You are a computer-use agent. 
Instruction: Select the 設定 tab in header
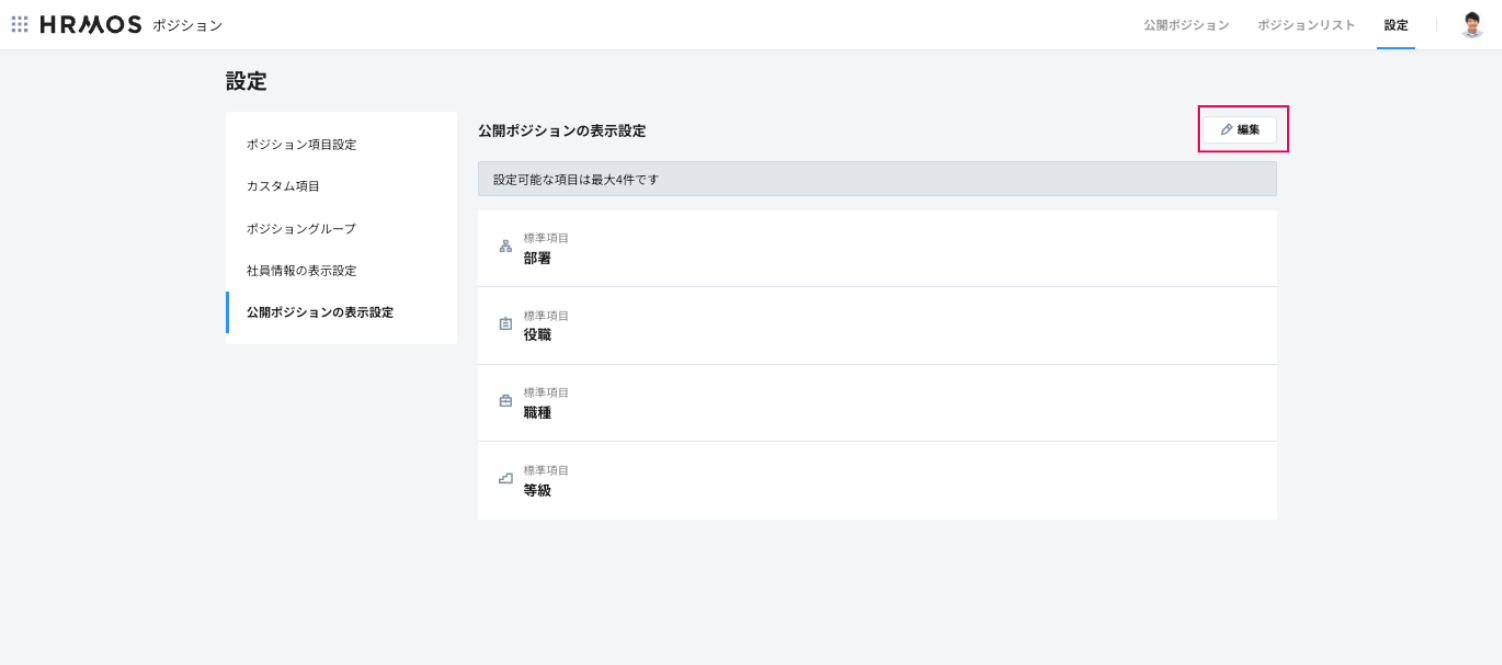[x=1396, y=25]
